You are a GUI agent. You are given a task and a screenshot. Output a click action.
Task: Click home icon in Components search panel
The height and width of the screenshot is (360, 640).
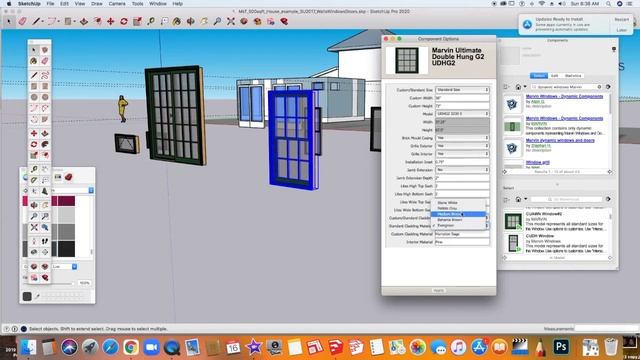518,87
